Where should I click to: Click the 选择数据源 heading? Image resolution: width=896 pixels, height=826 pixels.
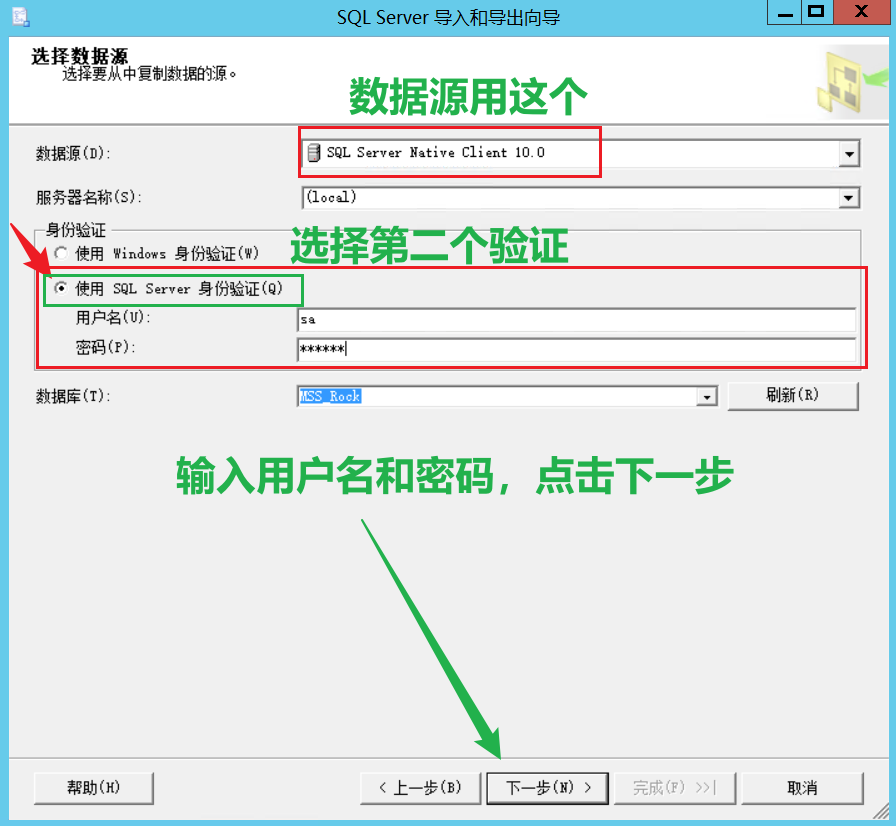pos(79,56)
